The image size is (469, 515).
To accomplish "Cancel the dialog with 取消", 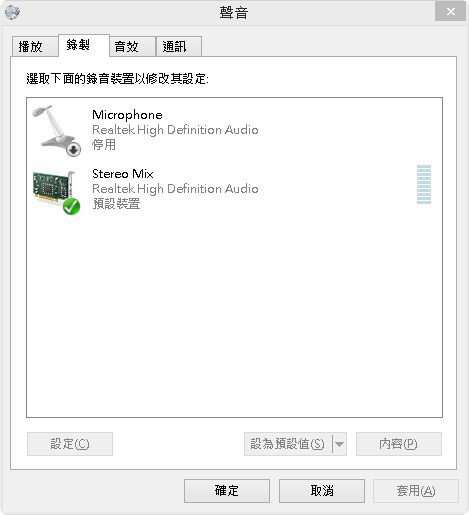I will 322,491.
